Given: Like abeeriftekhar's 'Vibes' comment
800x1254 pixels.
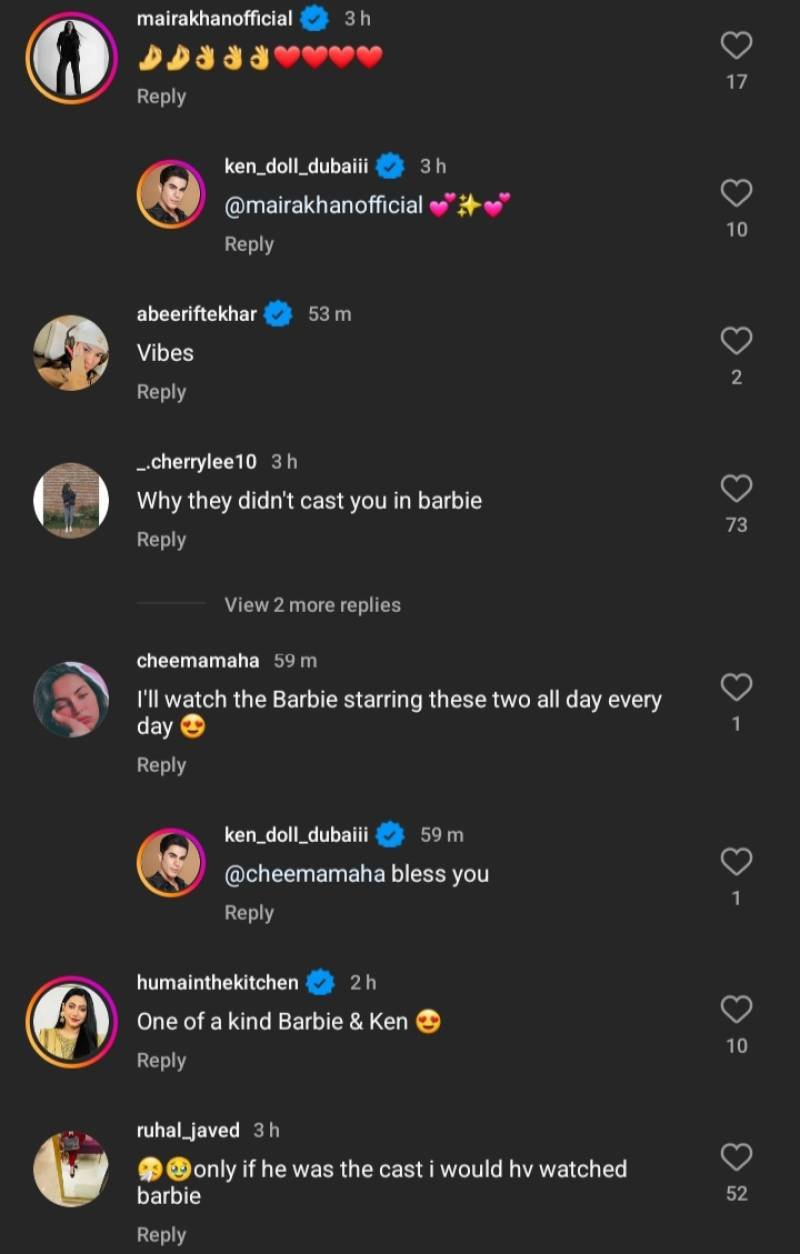Looking at the screenshot, I should [736, 341].
